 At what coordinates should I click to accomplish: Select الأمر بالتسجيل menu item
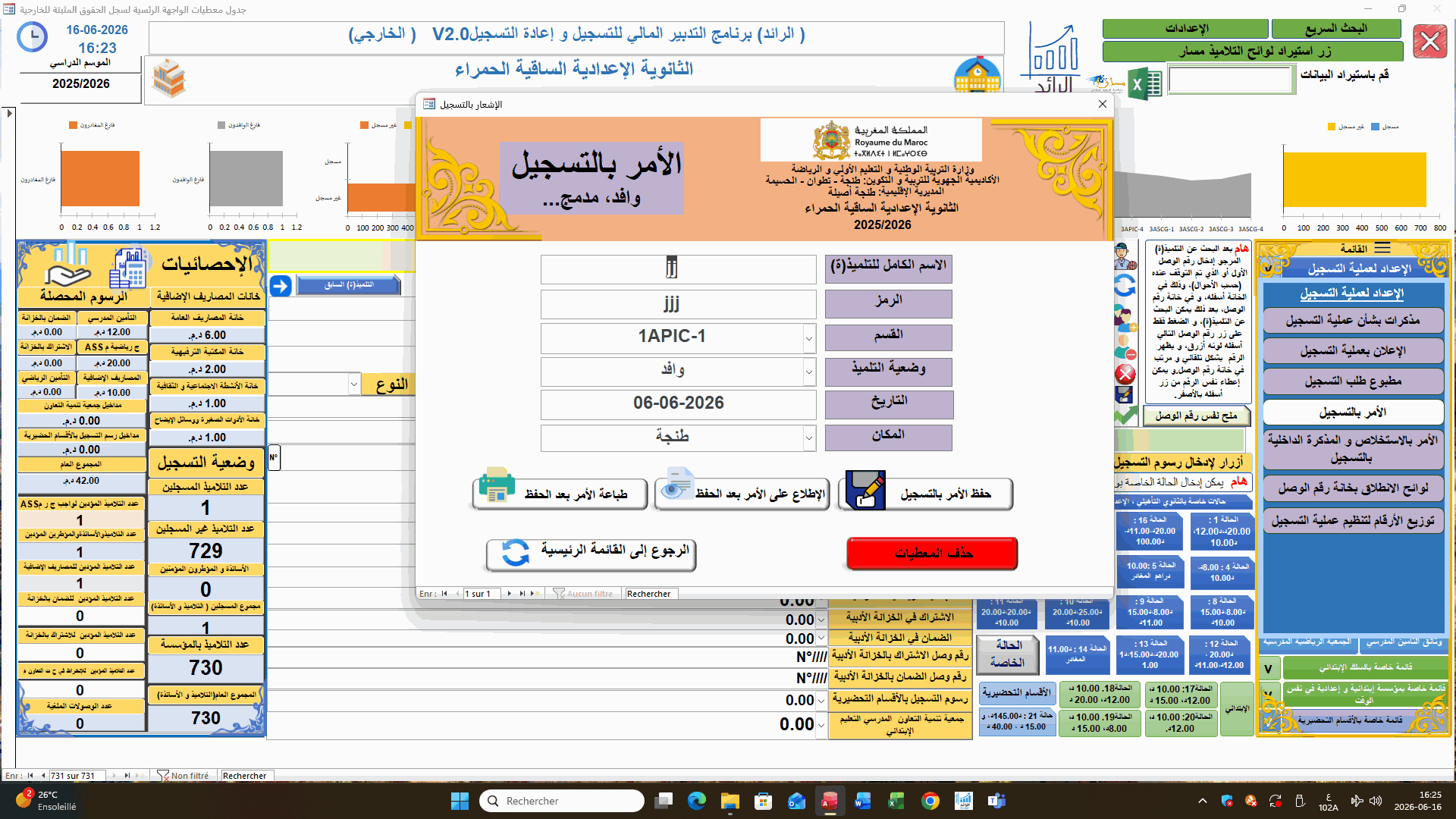[x=1353, y=413]
